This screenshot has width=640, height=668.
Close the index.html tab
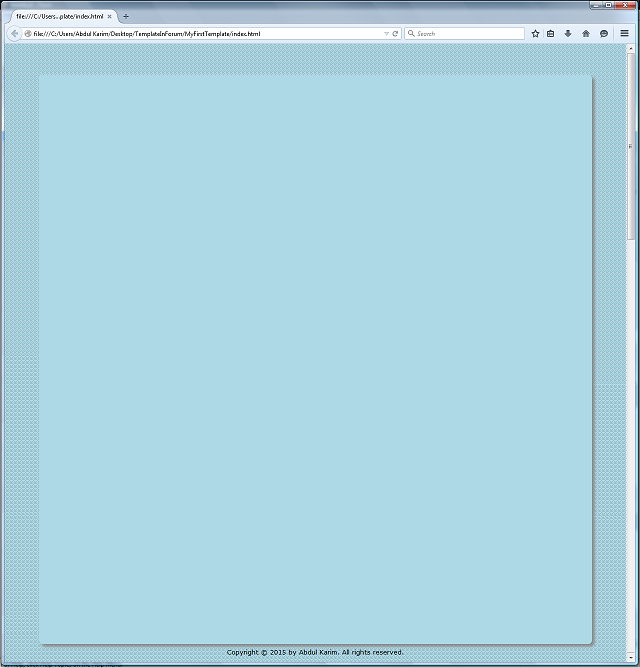(x=110, y=16)
